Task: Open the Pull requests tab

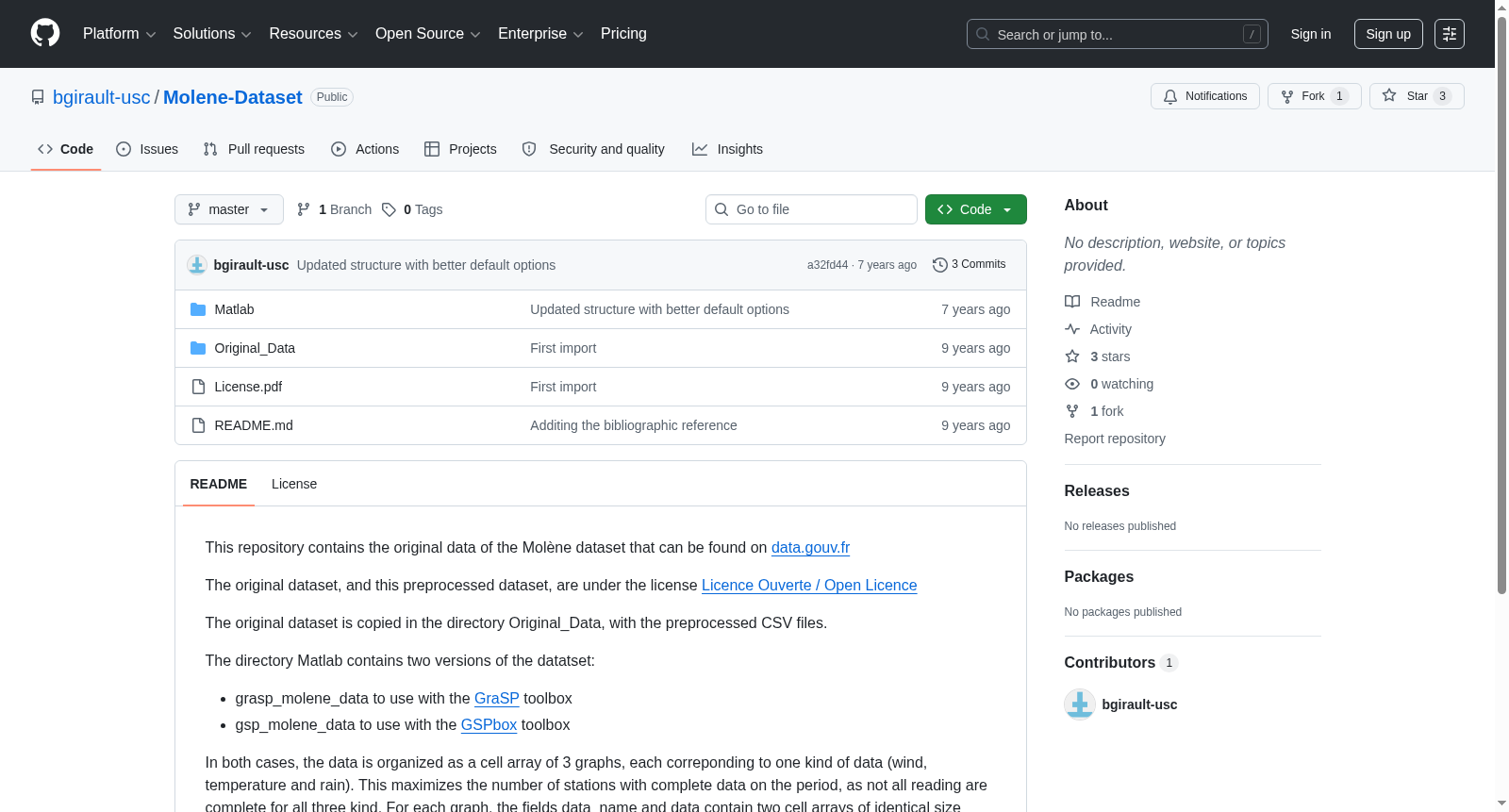Action: pyautogui.click(x=254, y=149)
